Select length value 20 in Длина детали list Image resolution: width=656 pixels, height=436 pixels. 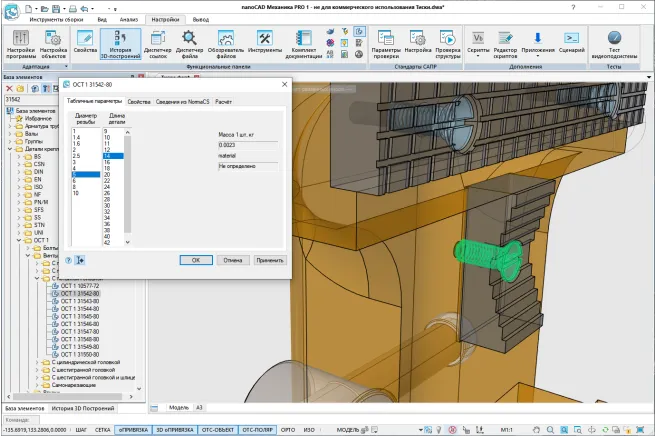[107, 175]
